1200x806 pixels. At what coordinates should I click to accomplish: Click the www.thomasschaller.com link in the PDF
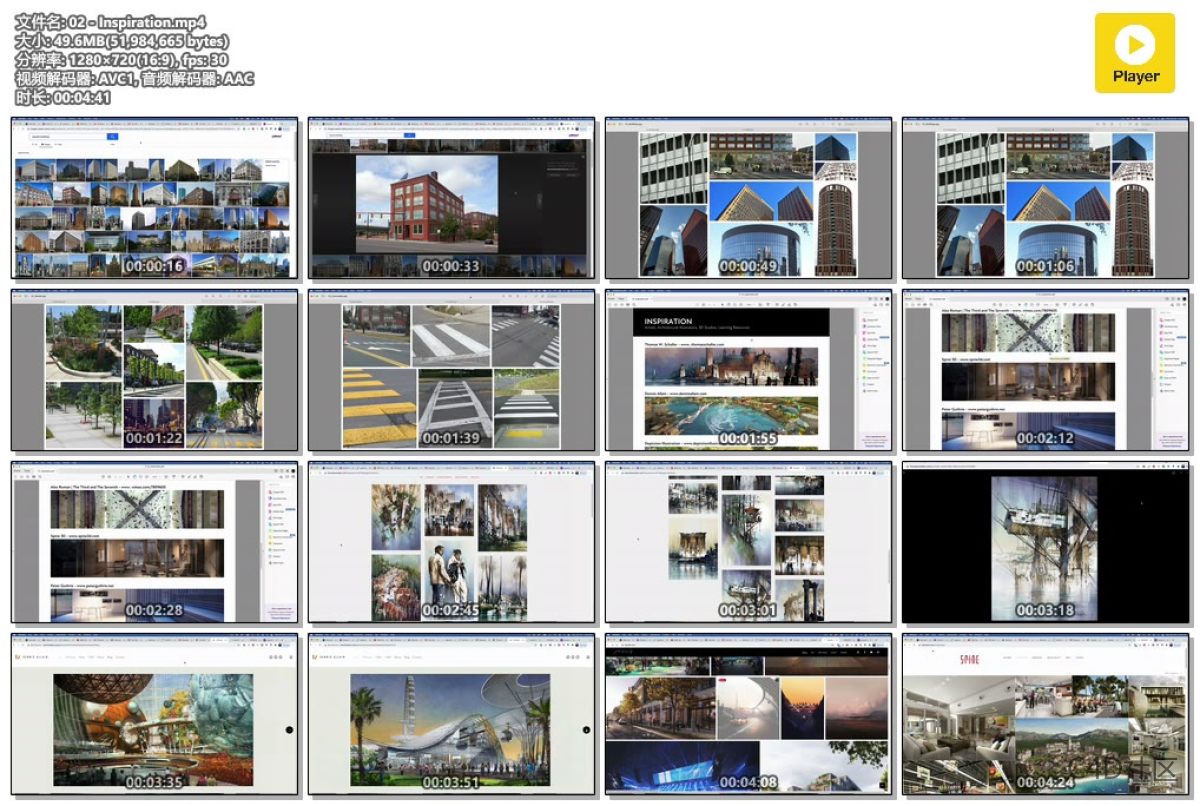click(x=701, y=344)
